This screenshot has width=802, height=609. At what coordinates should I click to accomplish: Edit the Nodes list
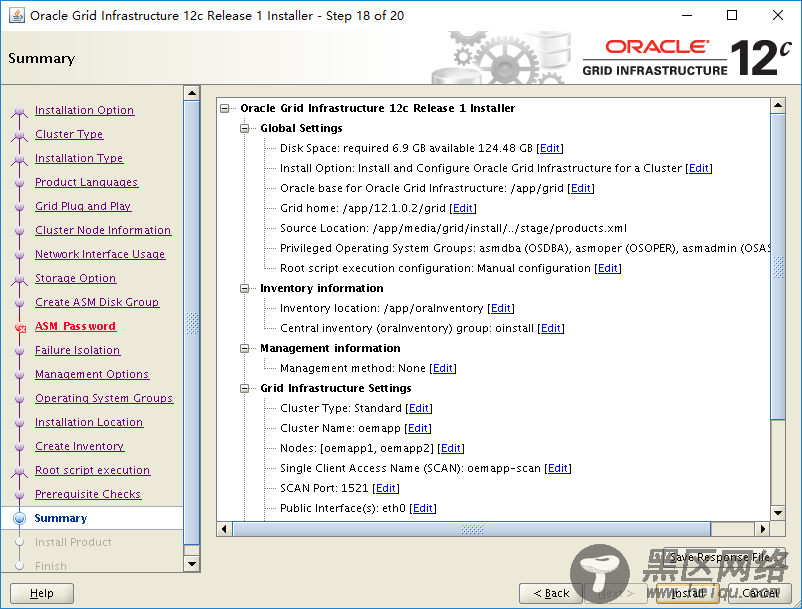pyautogui.click(x=451, y=448)
